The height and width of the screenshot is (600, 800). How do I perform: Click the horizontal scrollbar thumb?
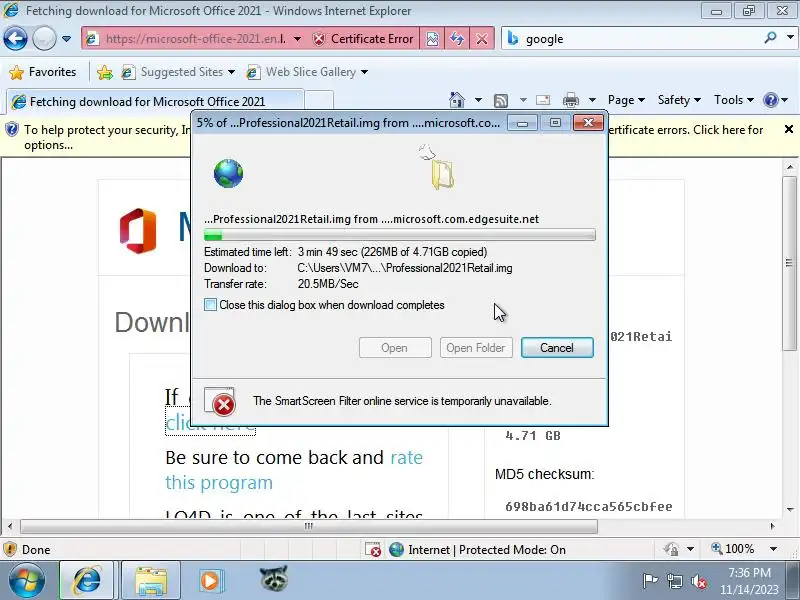click(x=309, y=526)
